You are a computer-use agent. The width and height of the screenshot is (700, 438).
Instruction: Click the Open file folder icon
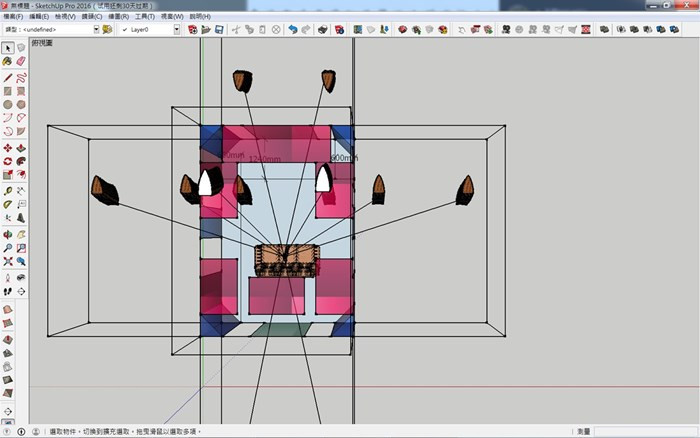tap(204, 30)
